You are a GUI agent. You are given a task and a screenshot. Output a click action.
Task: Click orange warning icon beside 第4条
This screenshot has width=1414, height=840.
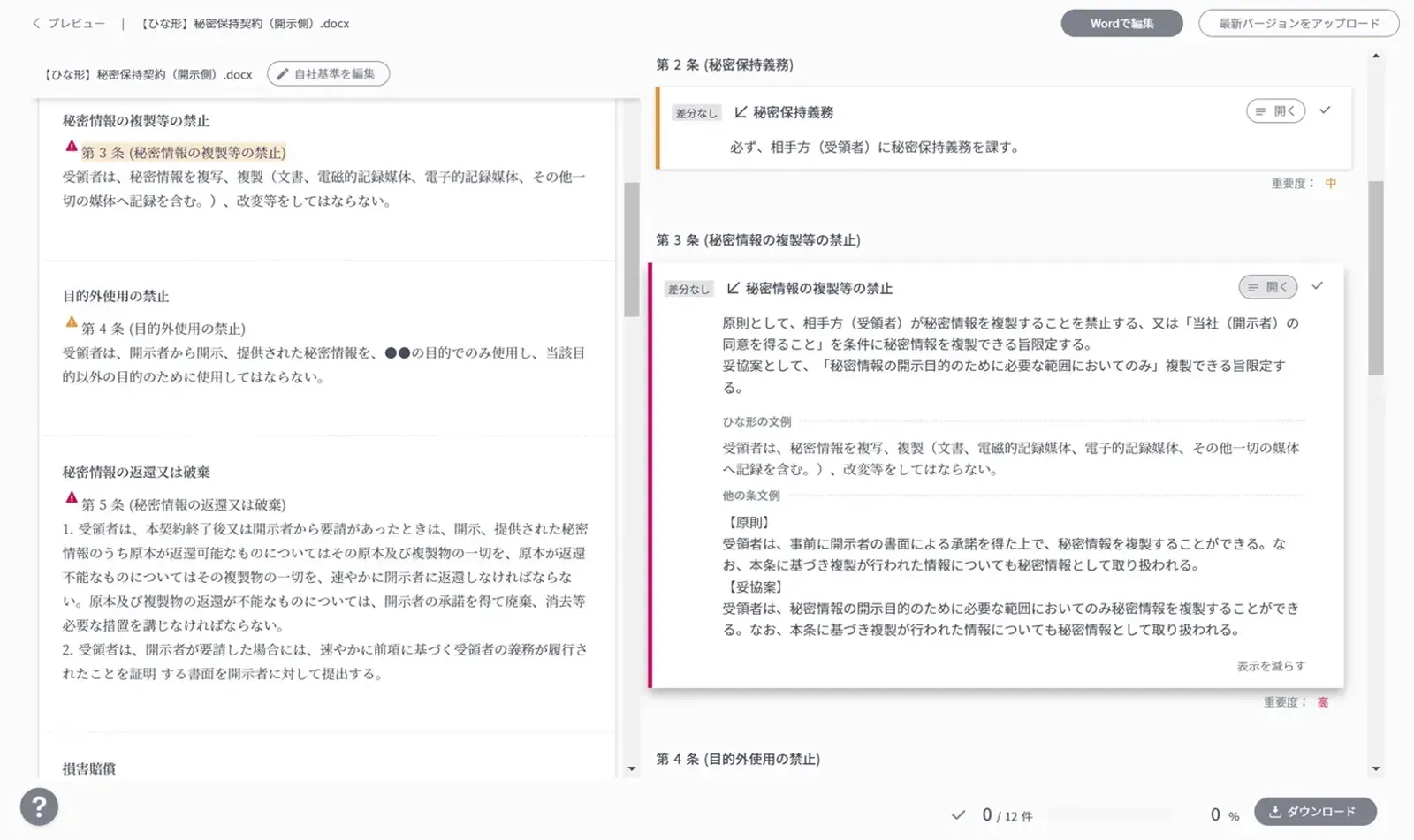click(x=72, y=322)
